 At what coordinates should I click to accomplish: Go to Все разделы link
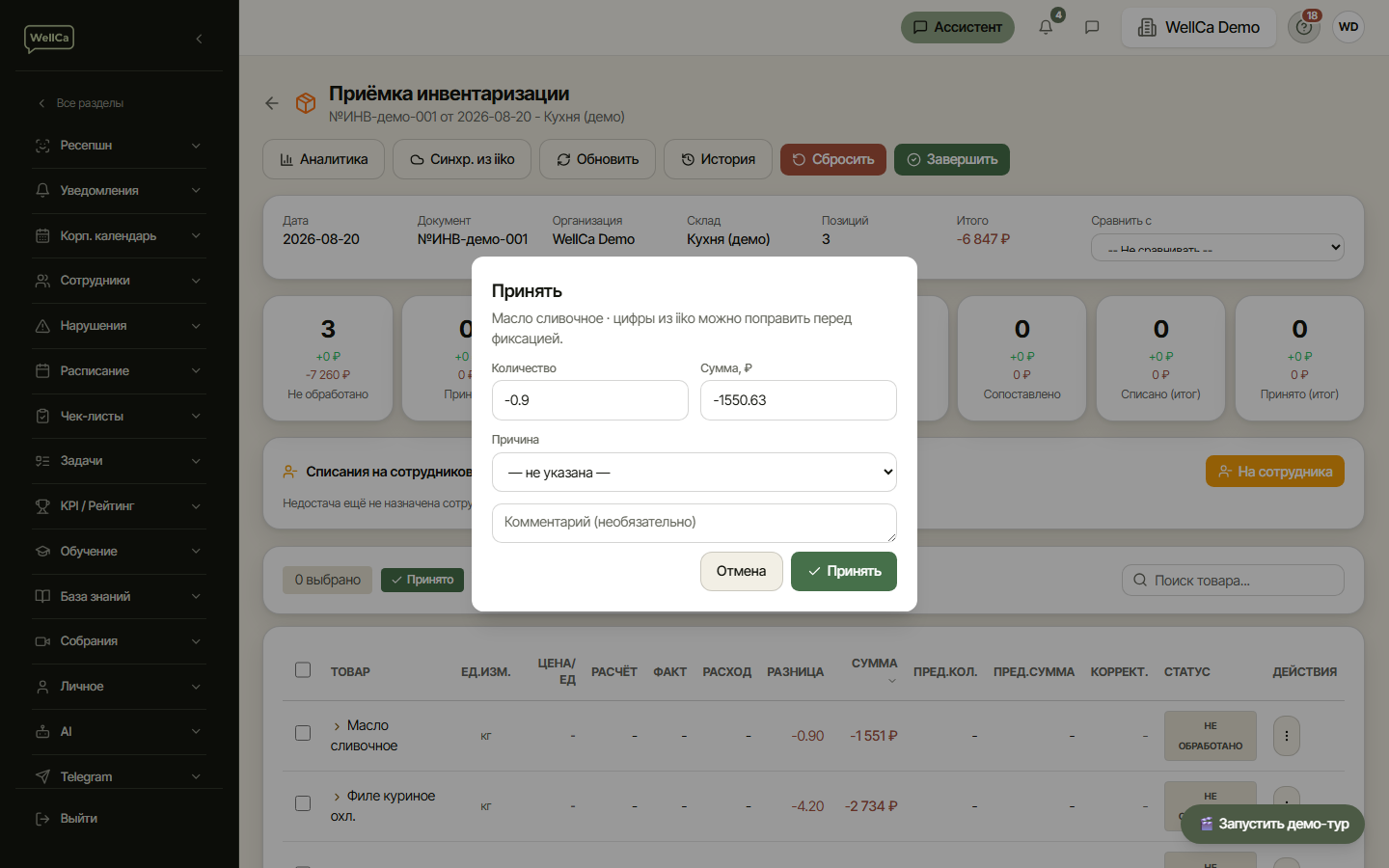coord(81,103)
